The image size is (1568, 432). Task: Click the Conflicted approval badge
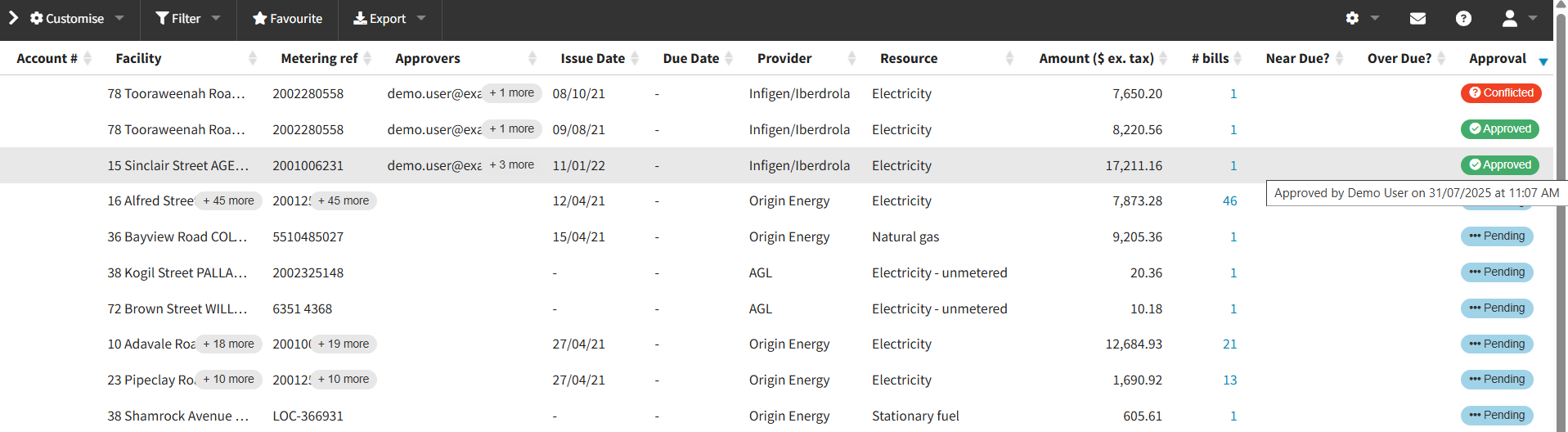[1500, 93]
